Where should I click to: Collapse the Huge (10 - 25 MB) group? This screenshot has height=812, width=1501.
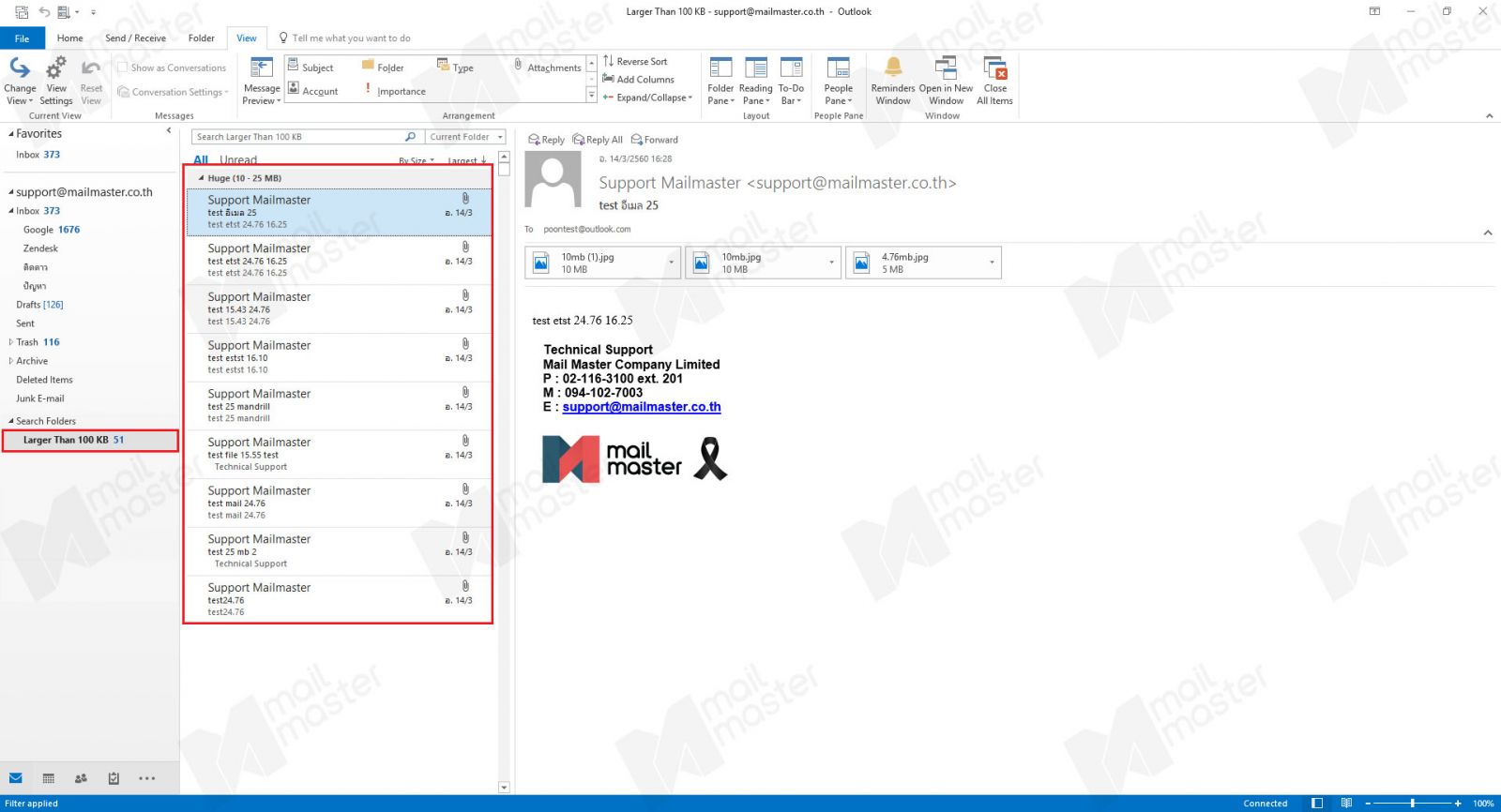pos(201,177)
